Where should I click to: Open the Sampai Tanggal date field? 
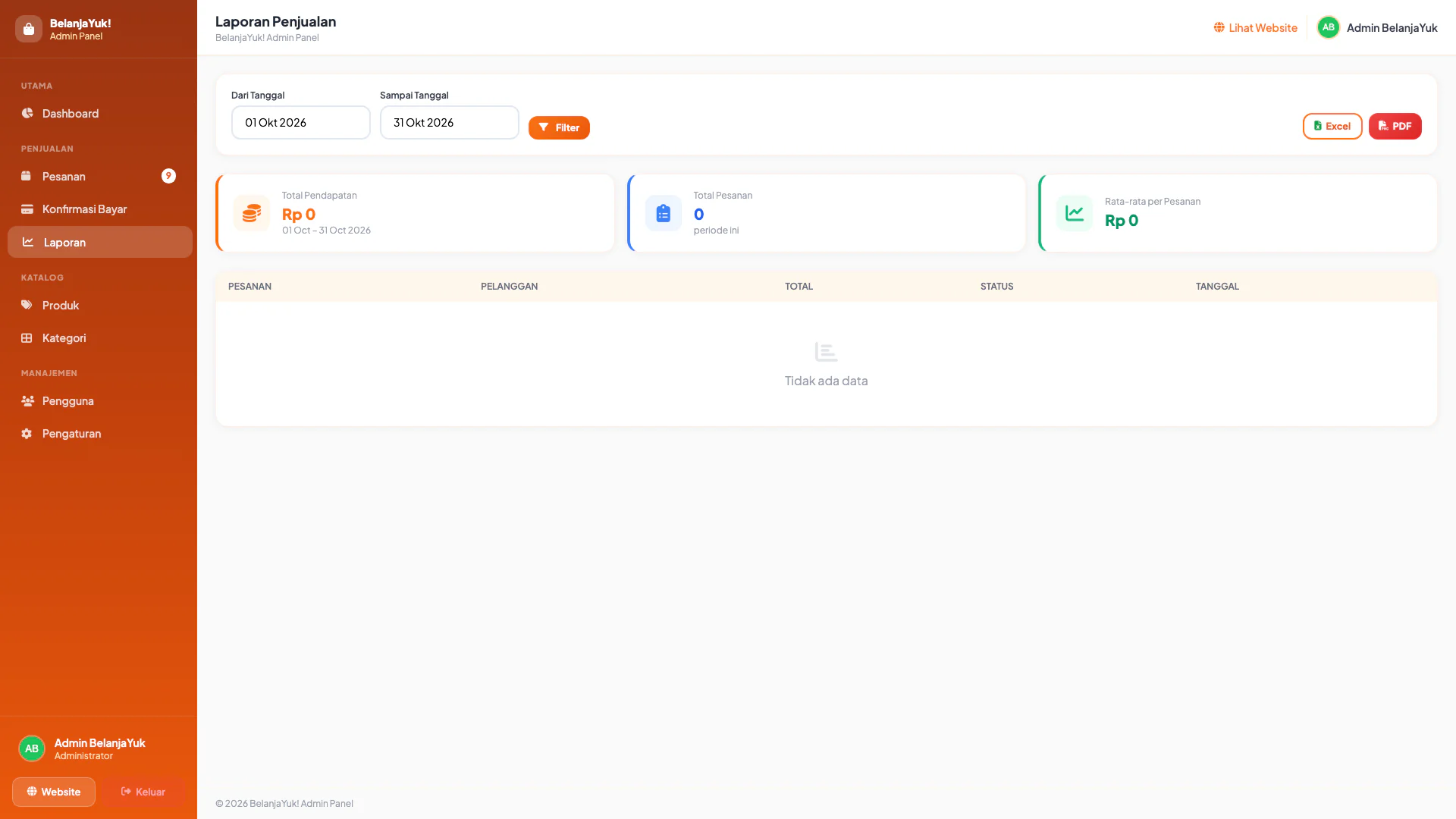(450, 122)
